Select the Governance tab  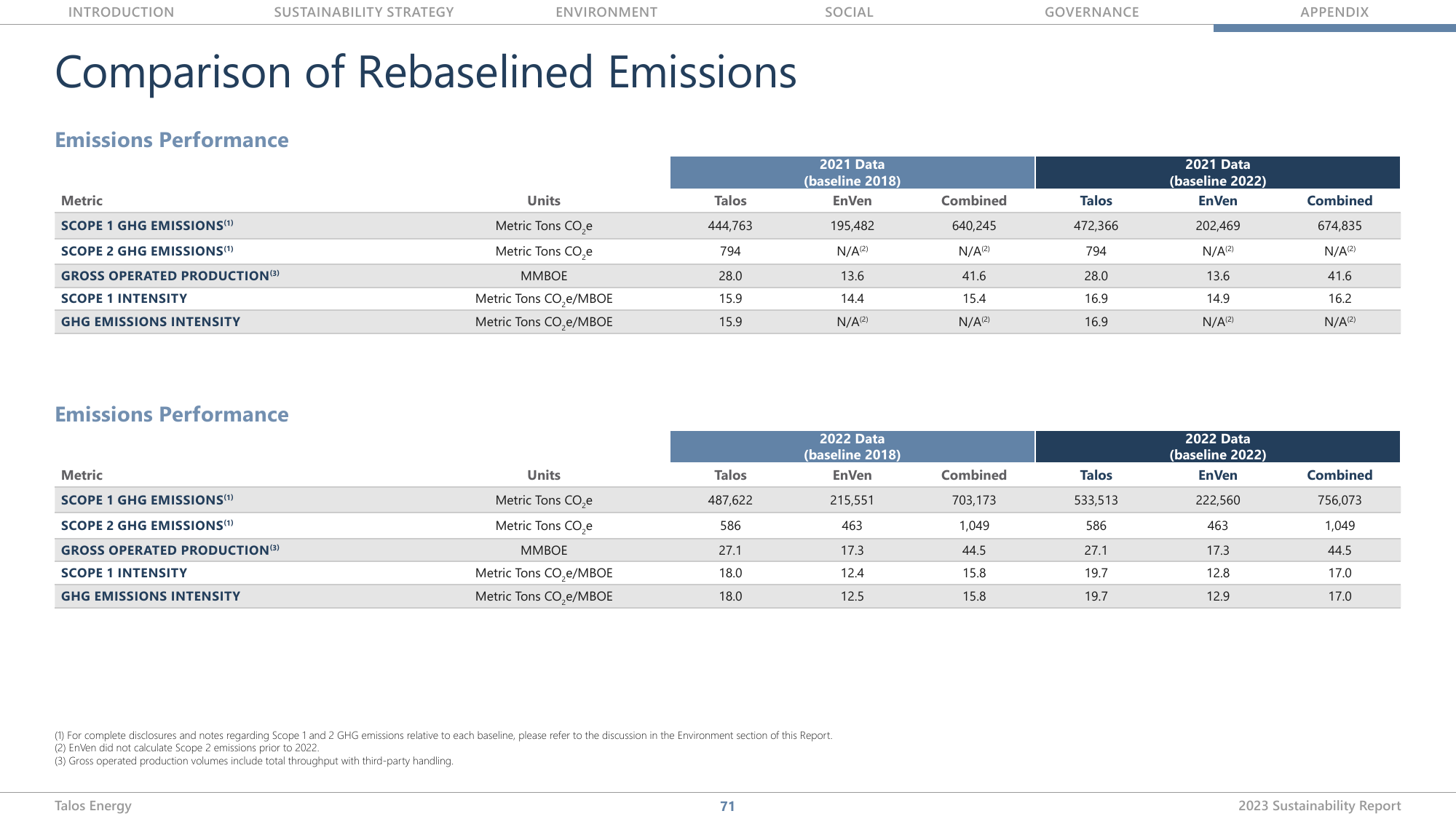pos(1092,12)
